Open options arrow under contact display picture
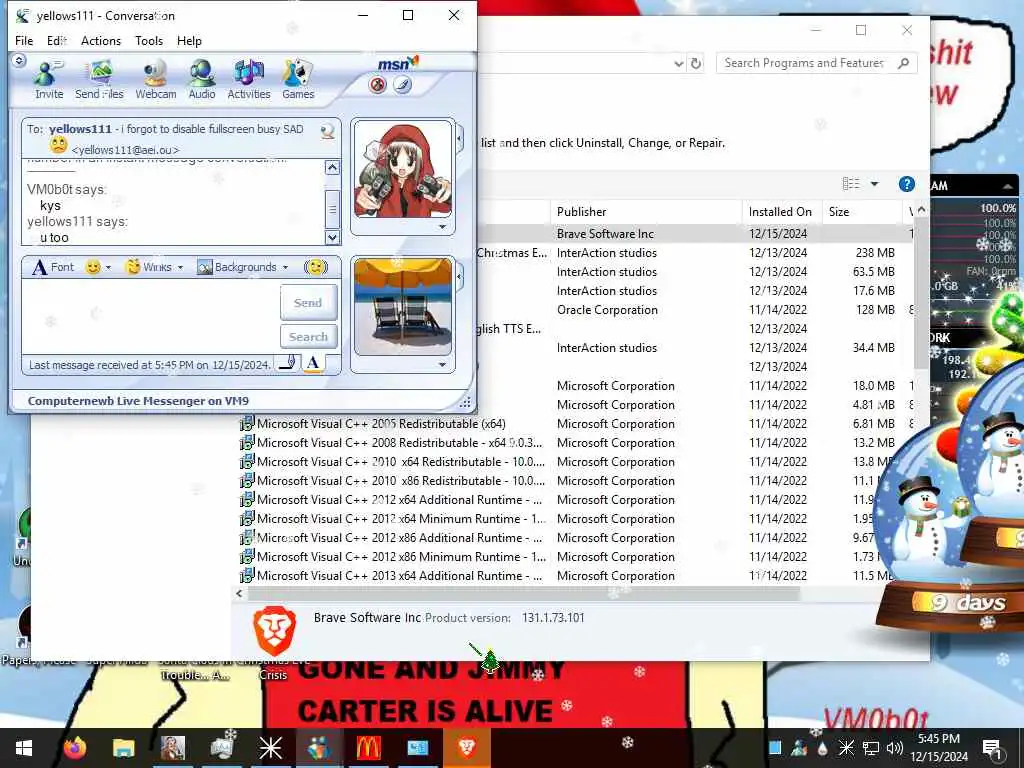This screenshot has width=1024, height=768. click(443, 227)
